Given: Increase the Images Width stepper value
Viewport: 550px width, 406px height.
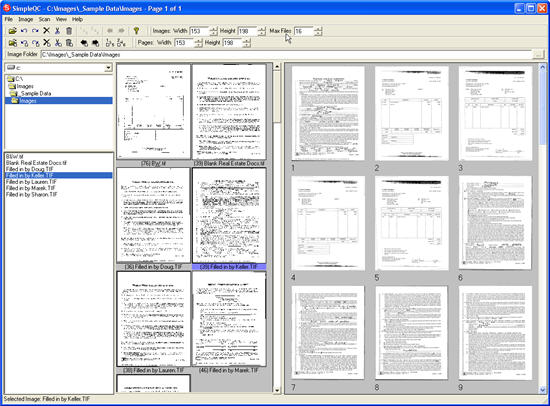Looking at the screenshot, I should pos(214,29).
